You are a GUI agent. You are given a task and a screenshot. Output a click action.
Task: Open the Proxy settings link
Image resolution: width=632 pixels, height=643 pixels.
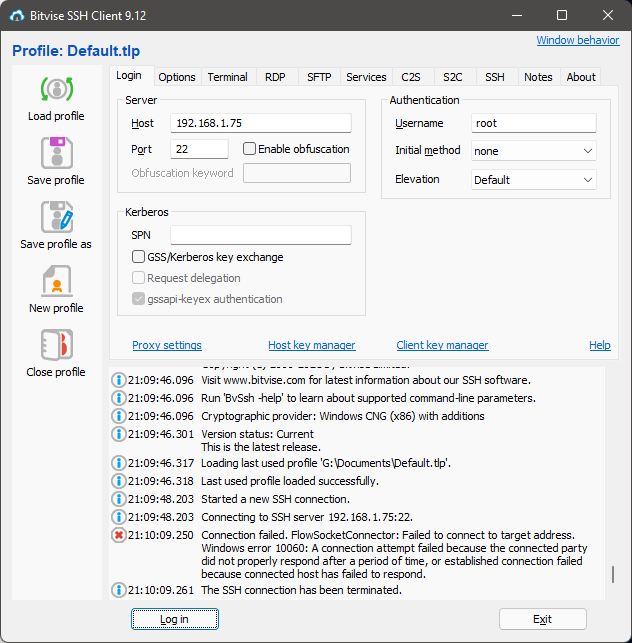pyautogui.click(x=167, y=345)
